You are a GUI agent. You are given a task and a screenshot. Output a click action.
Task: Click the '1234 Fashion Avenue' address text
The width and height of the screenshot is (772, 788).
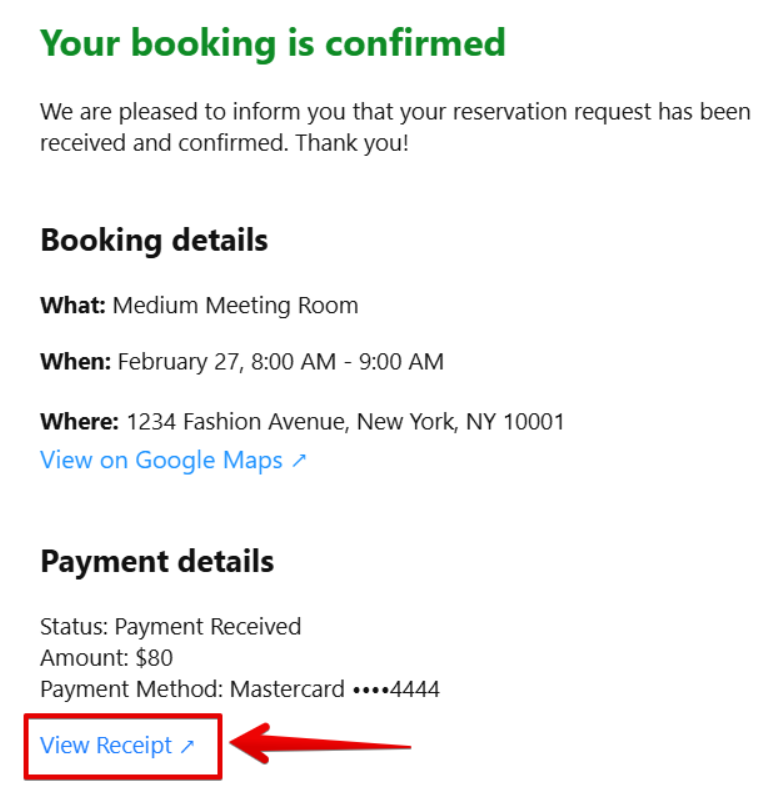click(235, 422)
